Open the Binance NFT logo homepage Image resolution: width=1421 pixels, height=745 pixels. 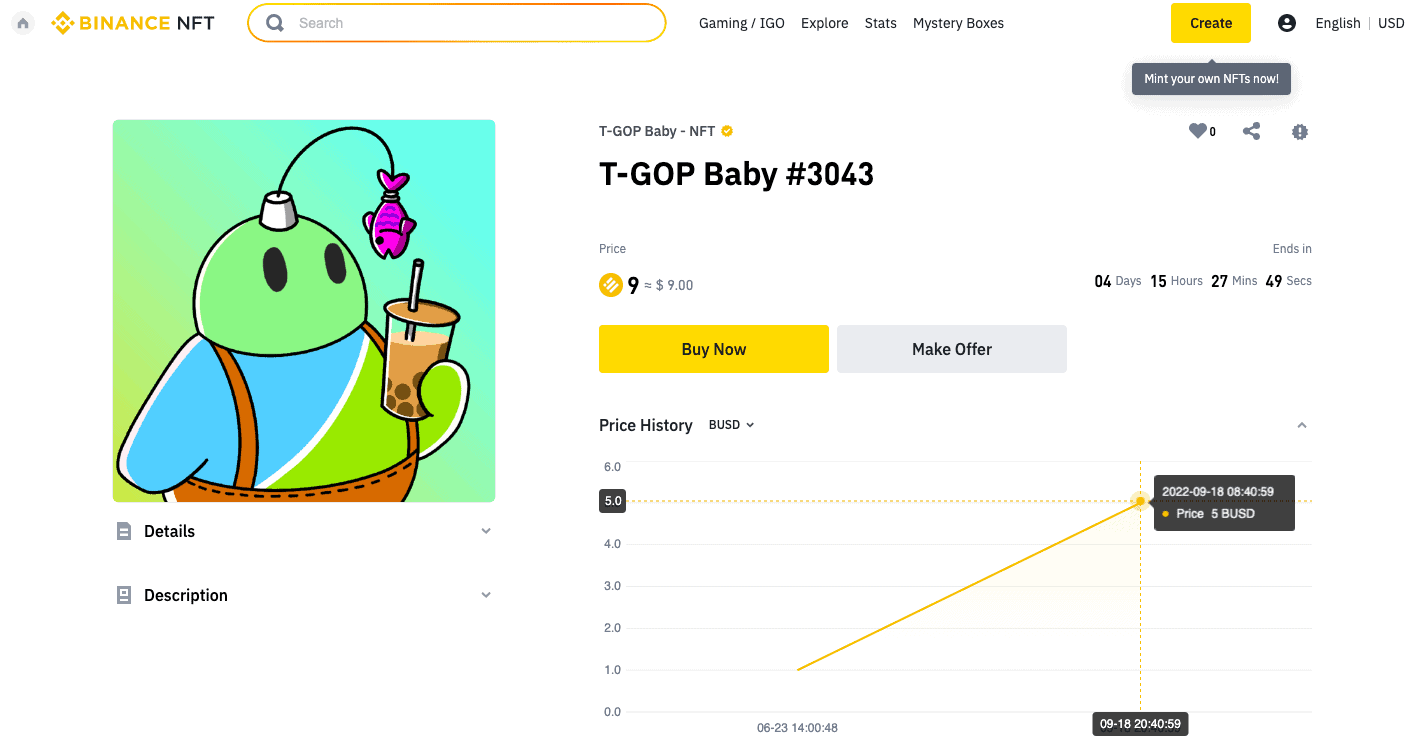tap(133, 23)
